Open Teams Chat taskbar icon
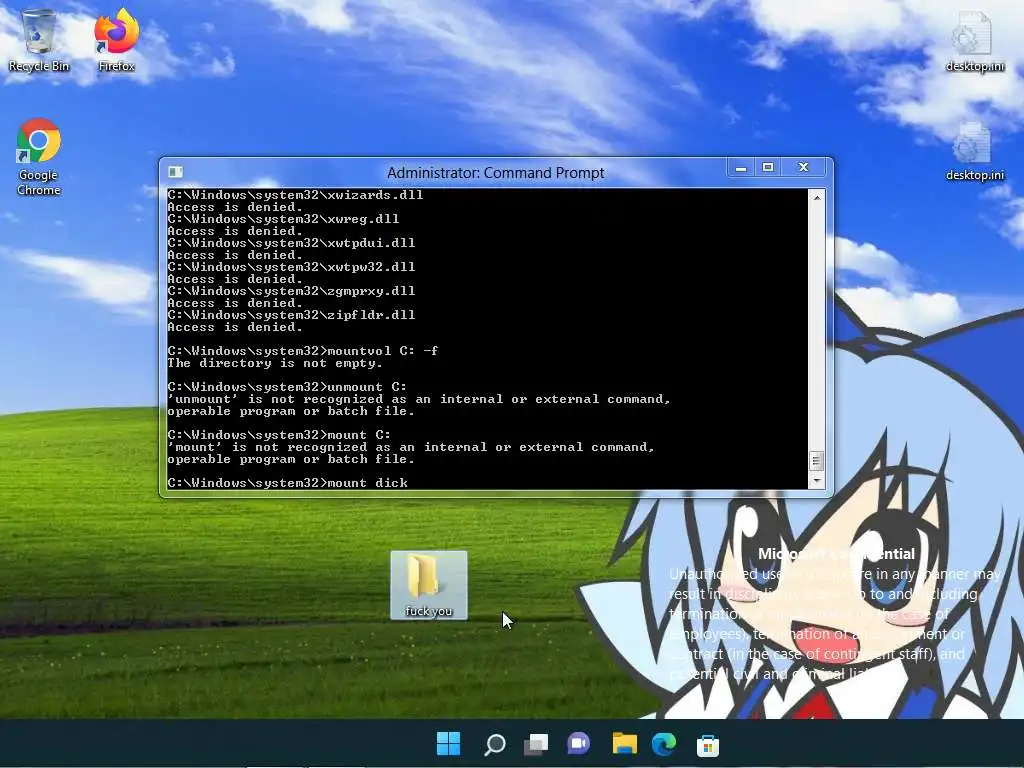Image resolution: width=1024 pixels, height=768 pixels. [x=578, y=744]
